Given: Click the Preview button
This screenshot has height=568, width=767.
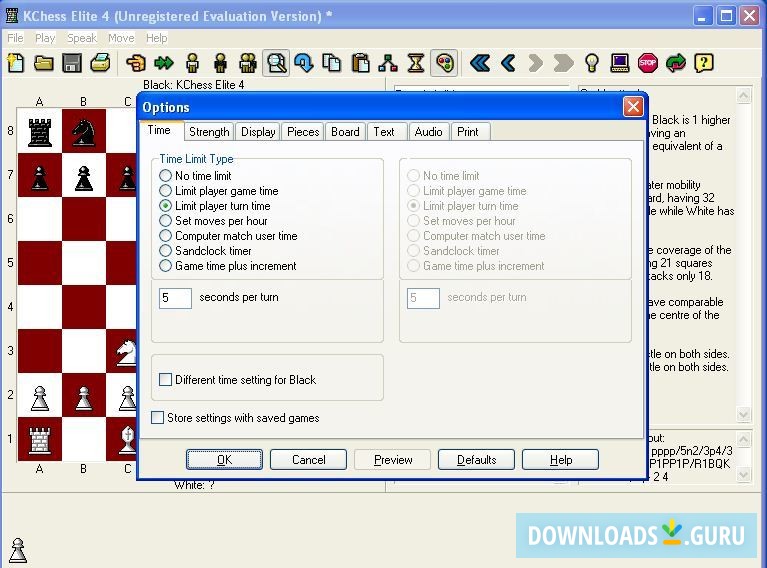Looking at the screenshot, I should [393, 460].
